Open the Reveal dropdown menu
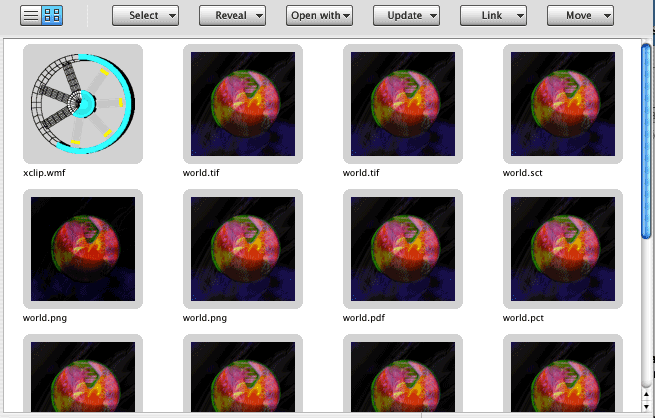The image size is (655, 418). click(x=232, y=15)
